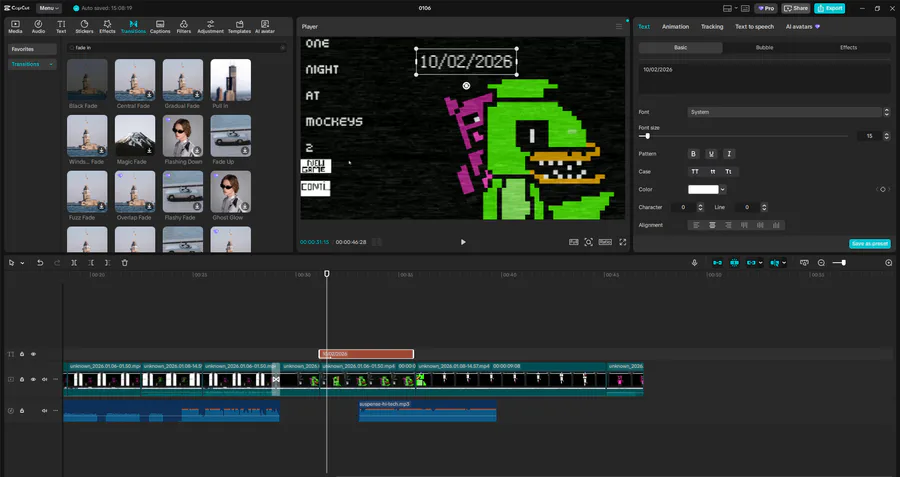Viewport: 900px width, 477px height.
Task: Open the Templates panel
Action: click(239, 26)
